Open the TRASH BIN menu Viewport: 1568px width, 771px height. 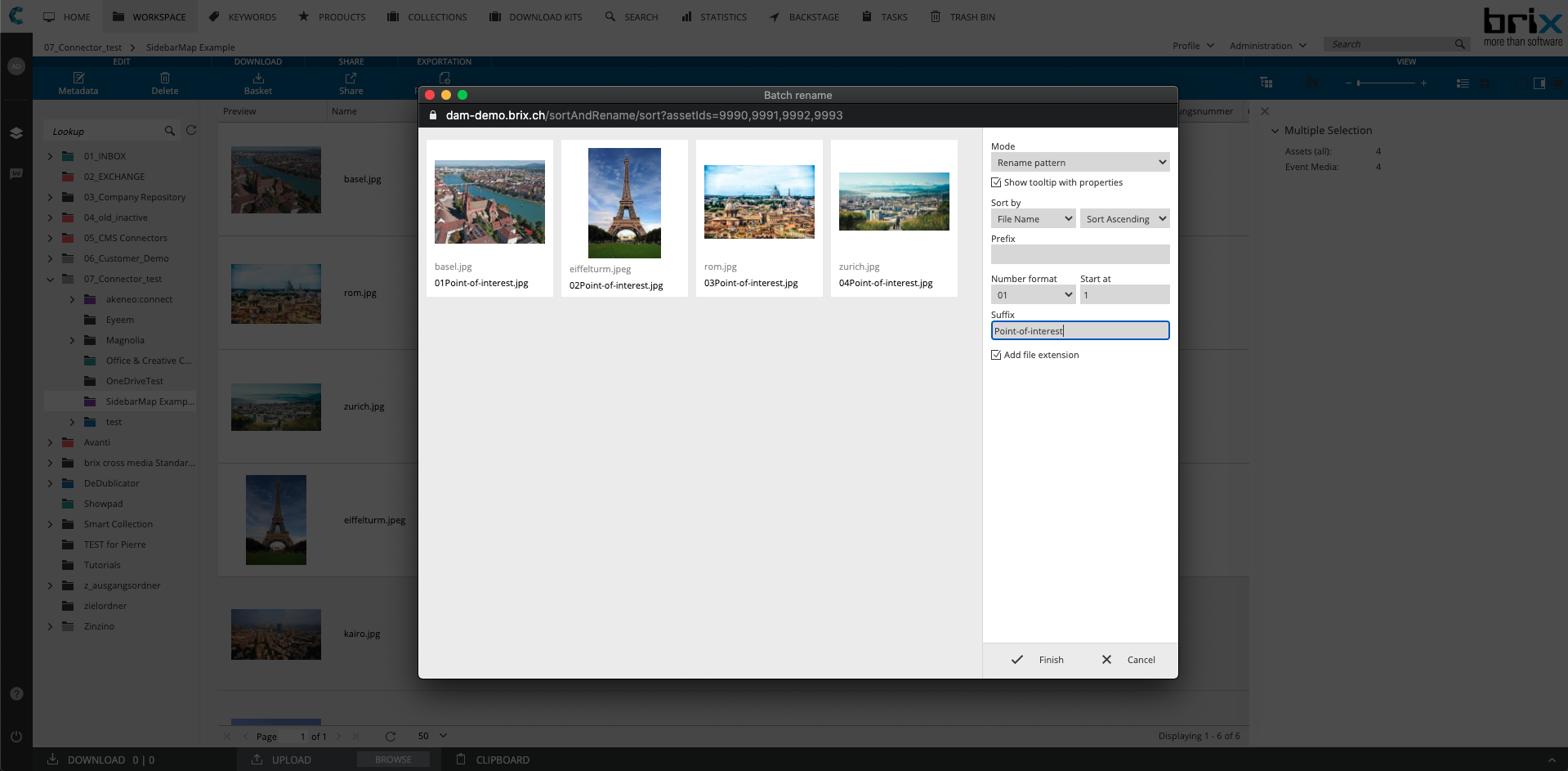(x=963, y=16)
